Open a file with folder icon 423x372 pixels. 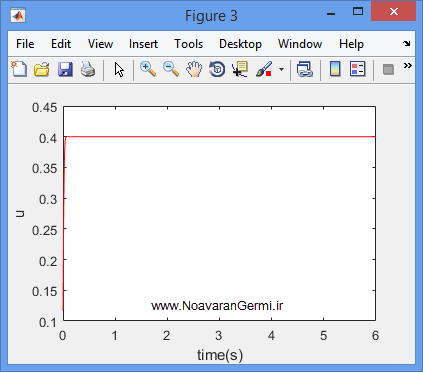point(42,70)
